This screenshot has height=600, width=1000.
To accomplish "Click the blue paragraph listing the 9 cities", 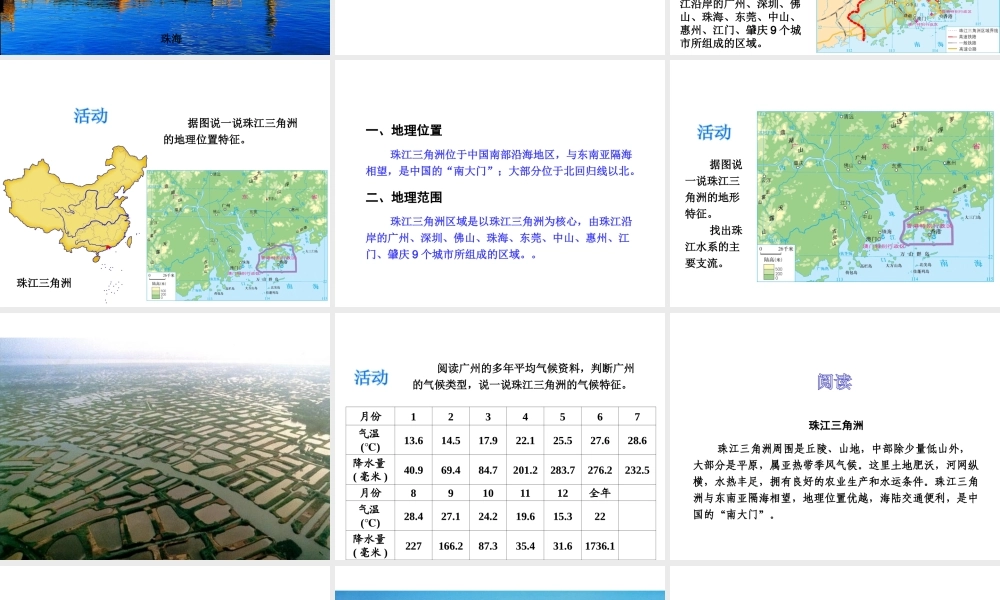I will 499,238.
